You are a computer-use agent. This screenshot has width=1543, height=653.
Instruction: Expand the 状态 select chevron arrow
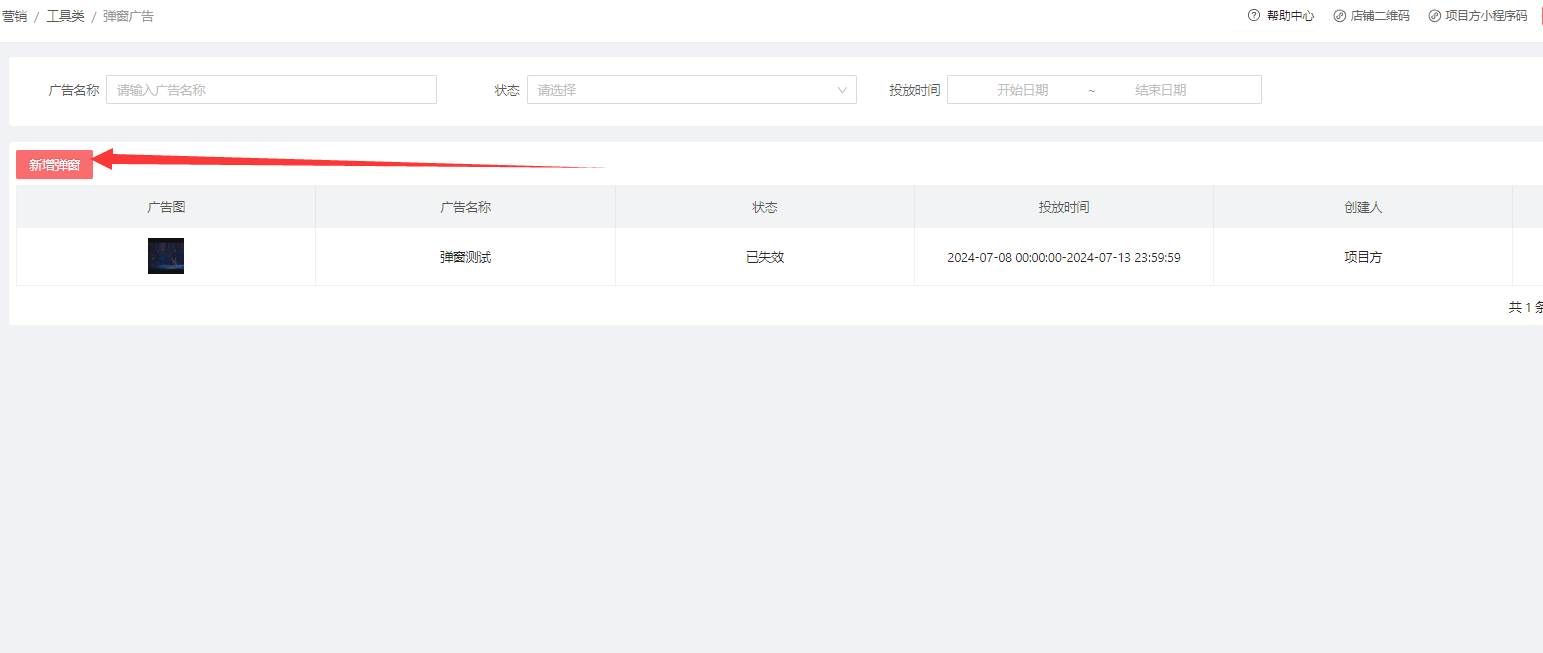842,90
